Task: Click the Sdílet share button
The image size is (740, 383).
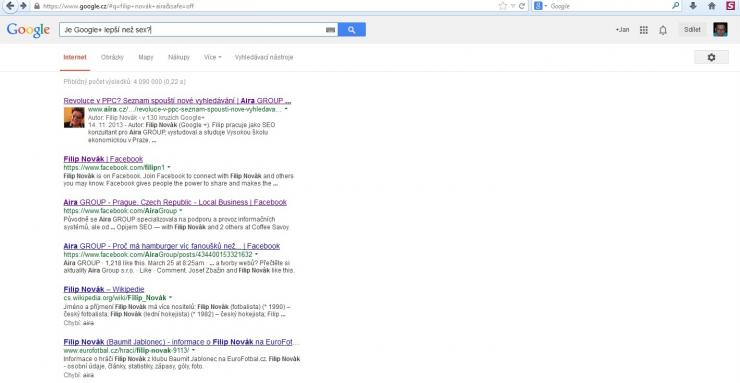Action: click(x=692, y=30)
